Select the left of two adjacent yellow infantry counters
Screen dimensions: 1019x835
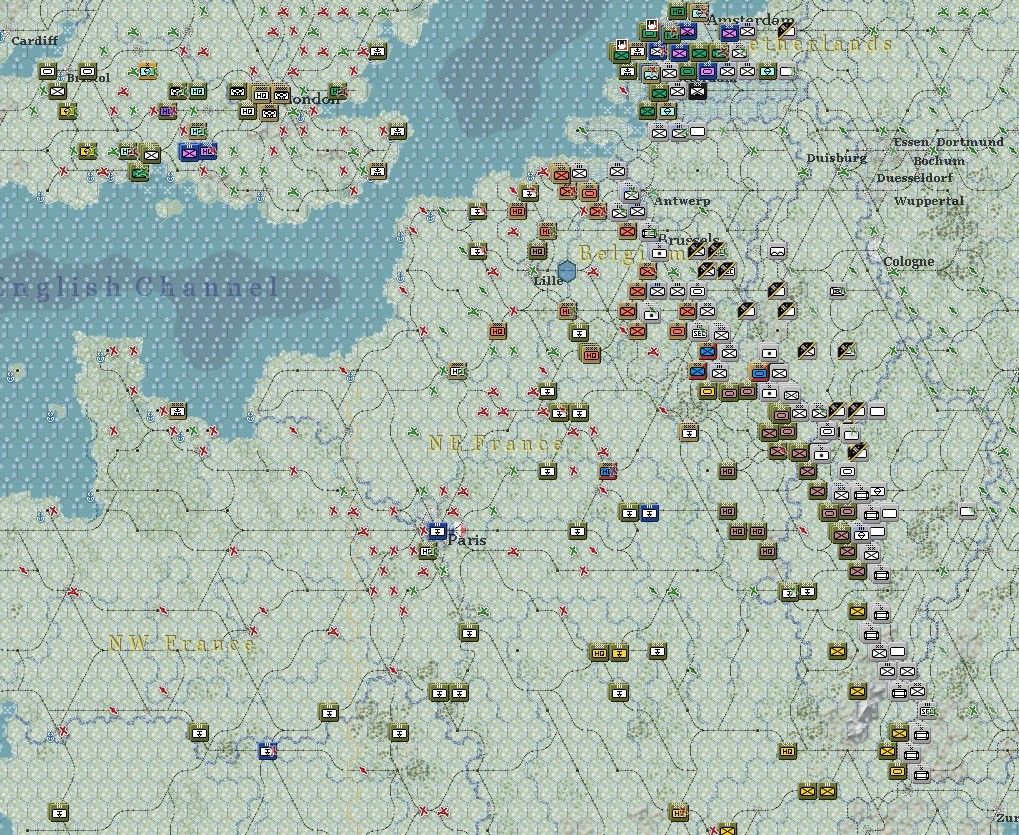pos(807,791)
